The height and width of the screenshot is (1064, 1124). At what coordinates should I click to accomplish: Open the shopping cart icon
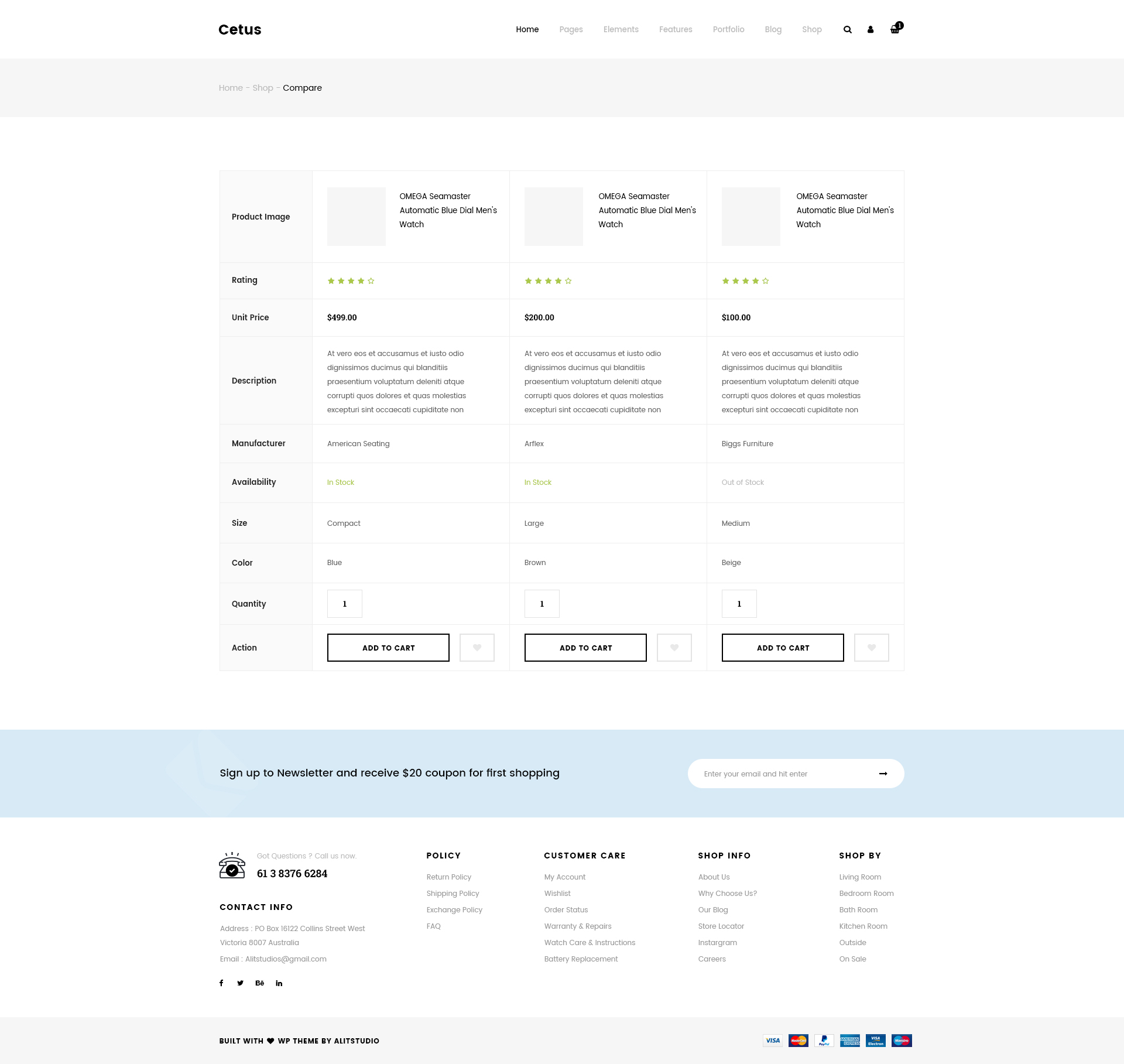(x=895, y=29)
